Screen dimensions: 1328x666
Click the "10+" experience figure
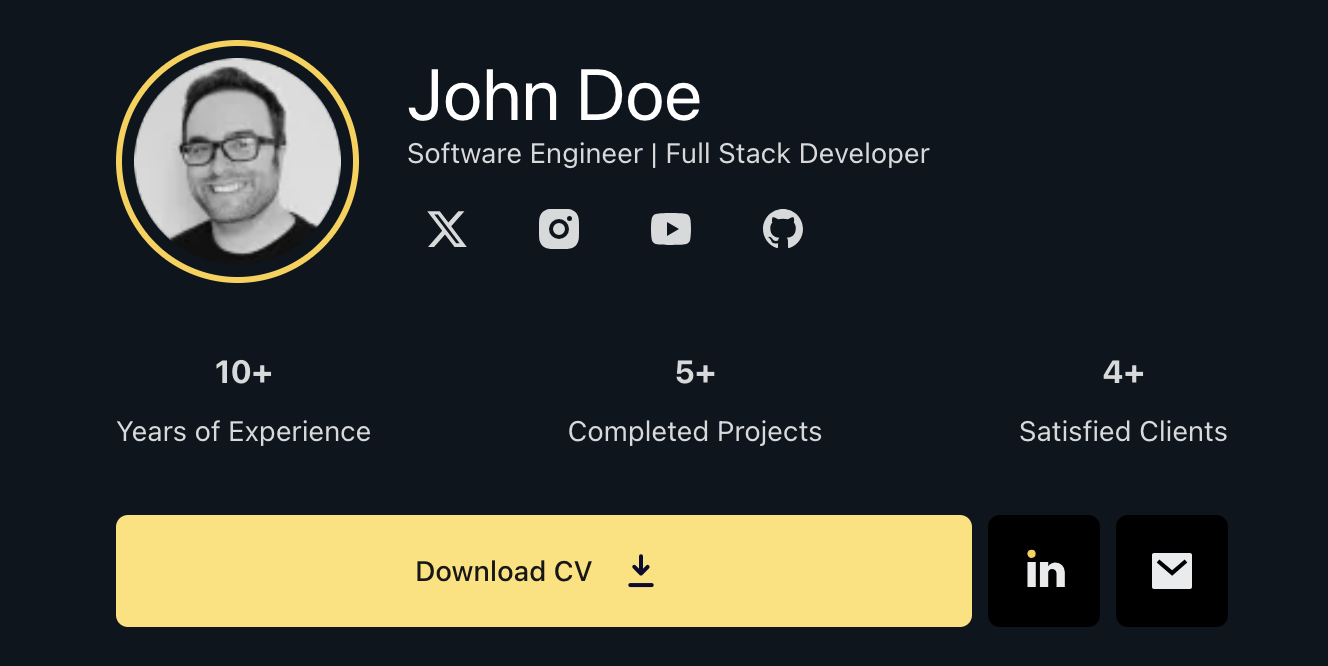(244, 373)
